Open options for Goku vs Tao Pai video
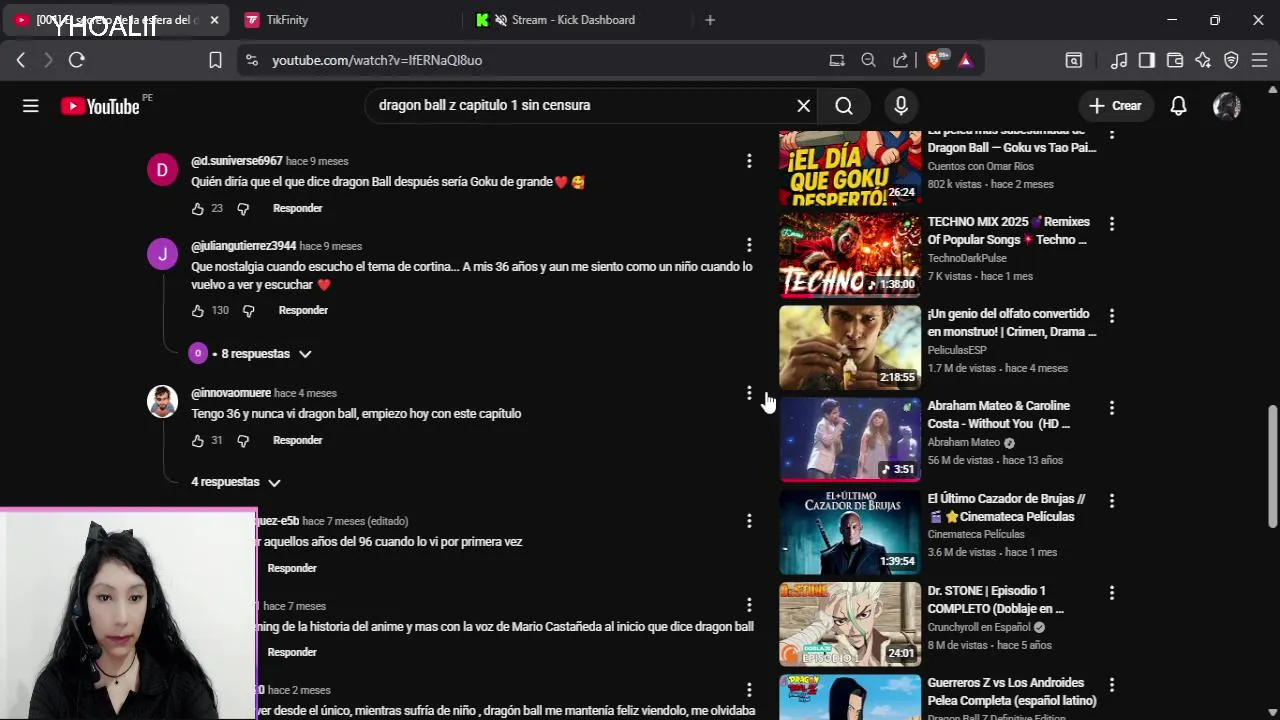The image size is (1280, 720). pos(1111,136)
